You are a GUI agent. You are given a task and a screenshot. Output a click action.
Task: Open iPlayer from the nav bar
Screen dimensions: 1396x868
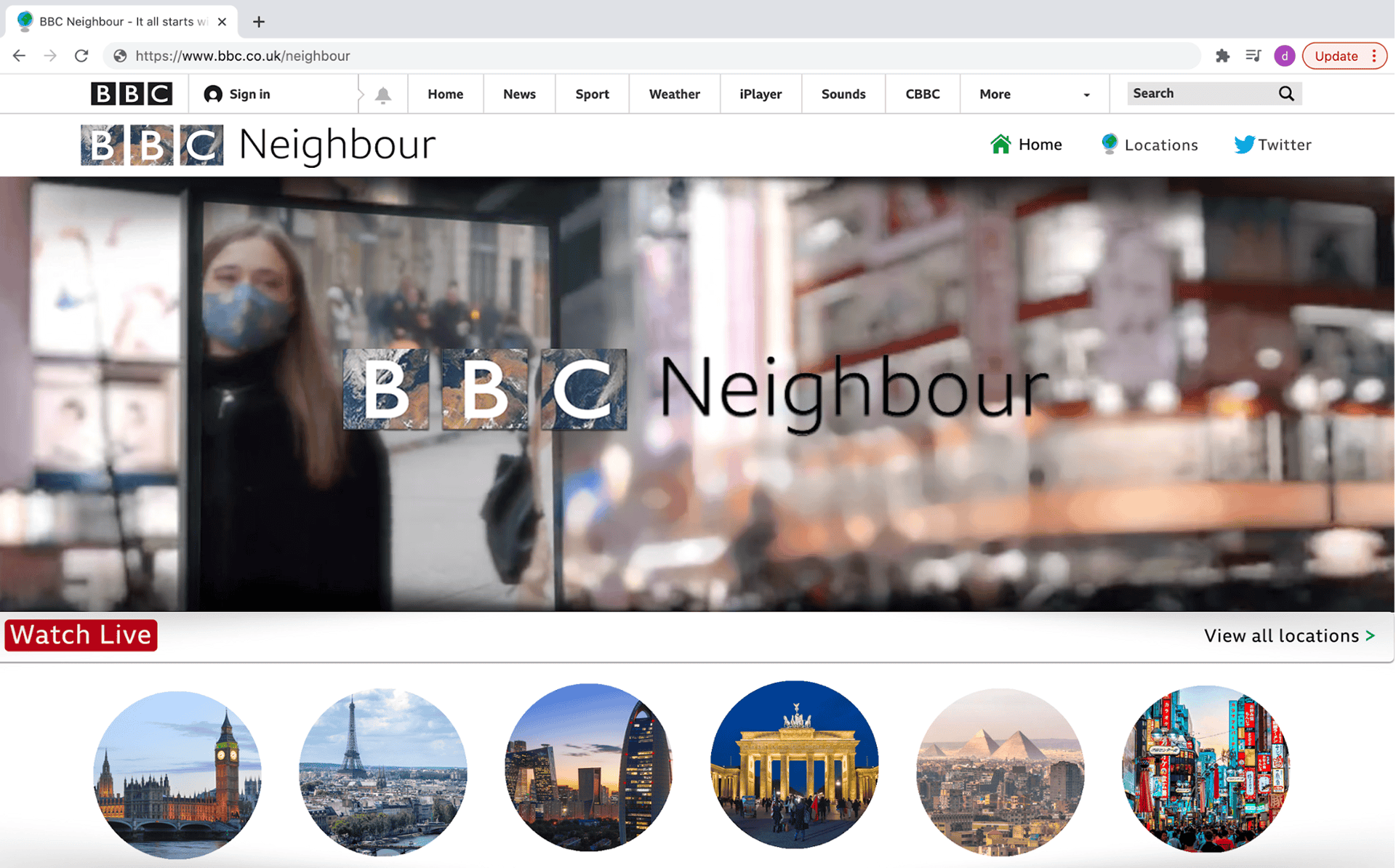(x=761, y=94)
